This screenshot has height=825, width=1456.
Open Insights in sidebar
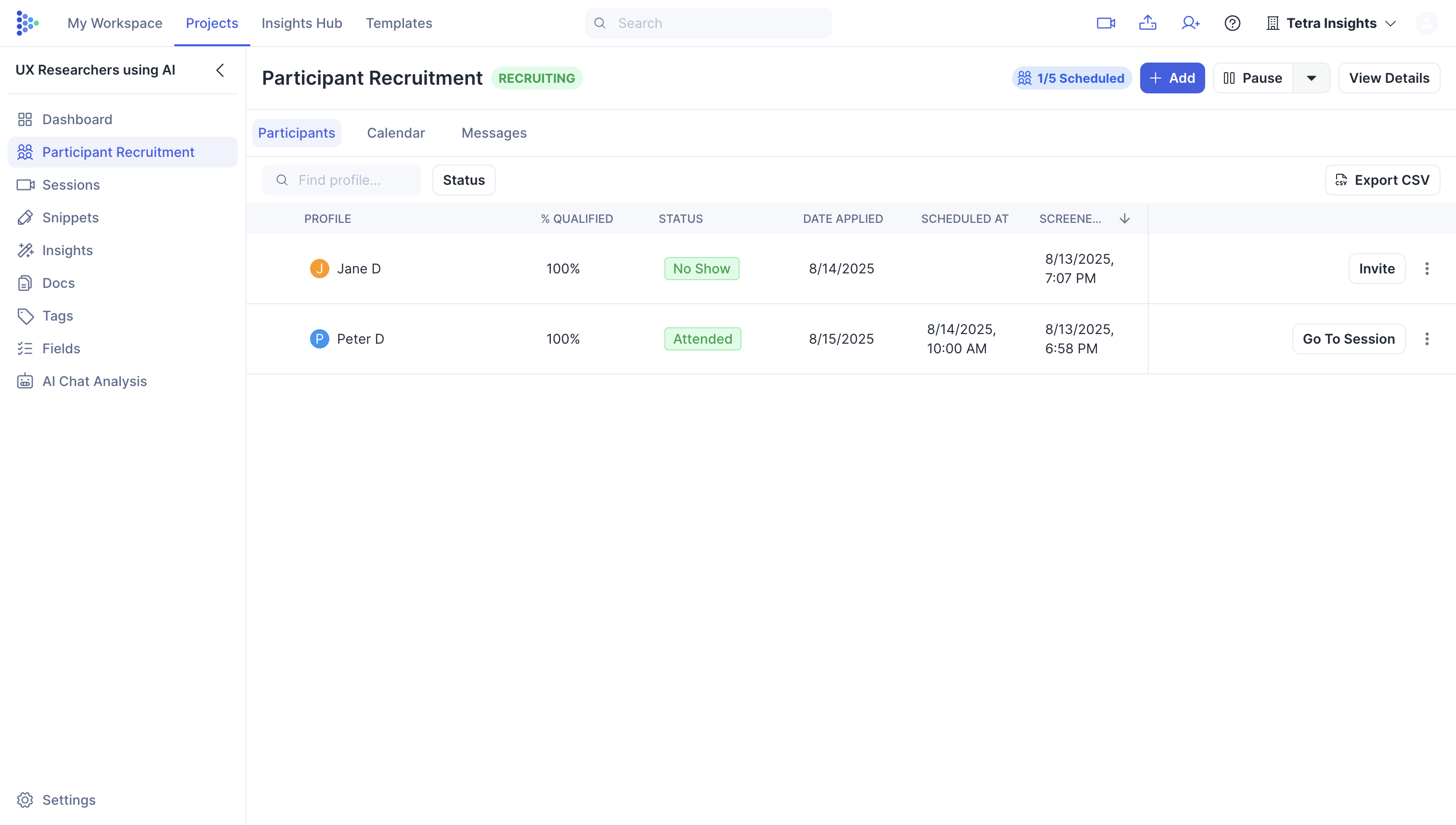tap(122, 250)
